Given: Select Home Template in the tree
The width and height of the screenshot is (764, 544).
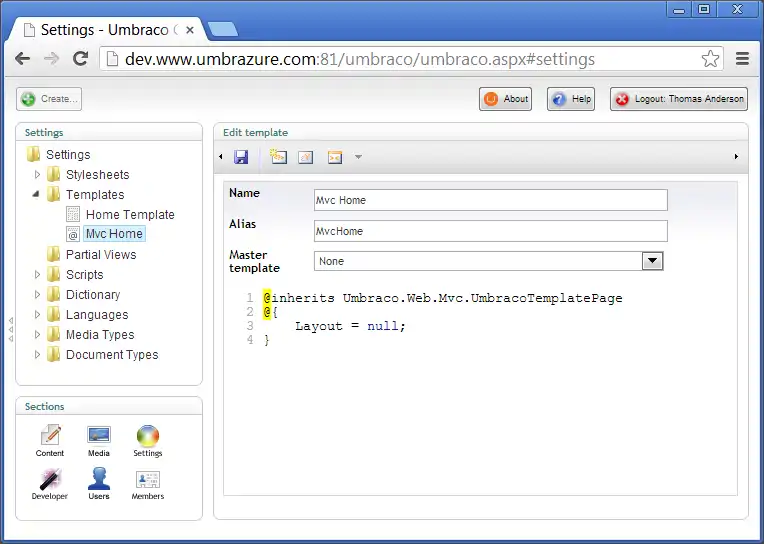Looking at the screenshot, I should point(130,214).
